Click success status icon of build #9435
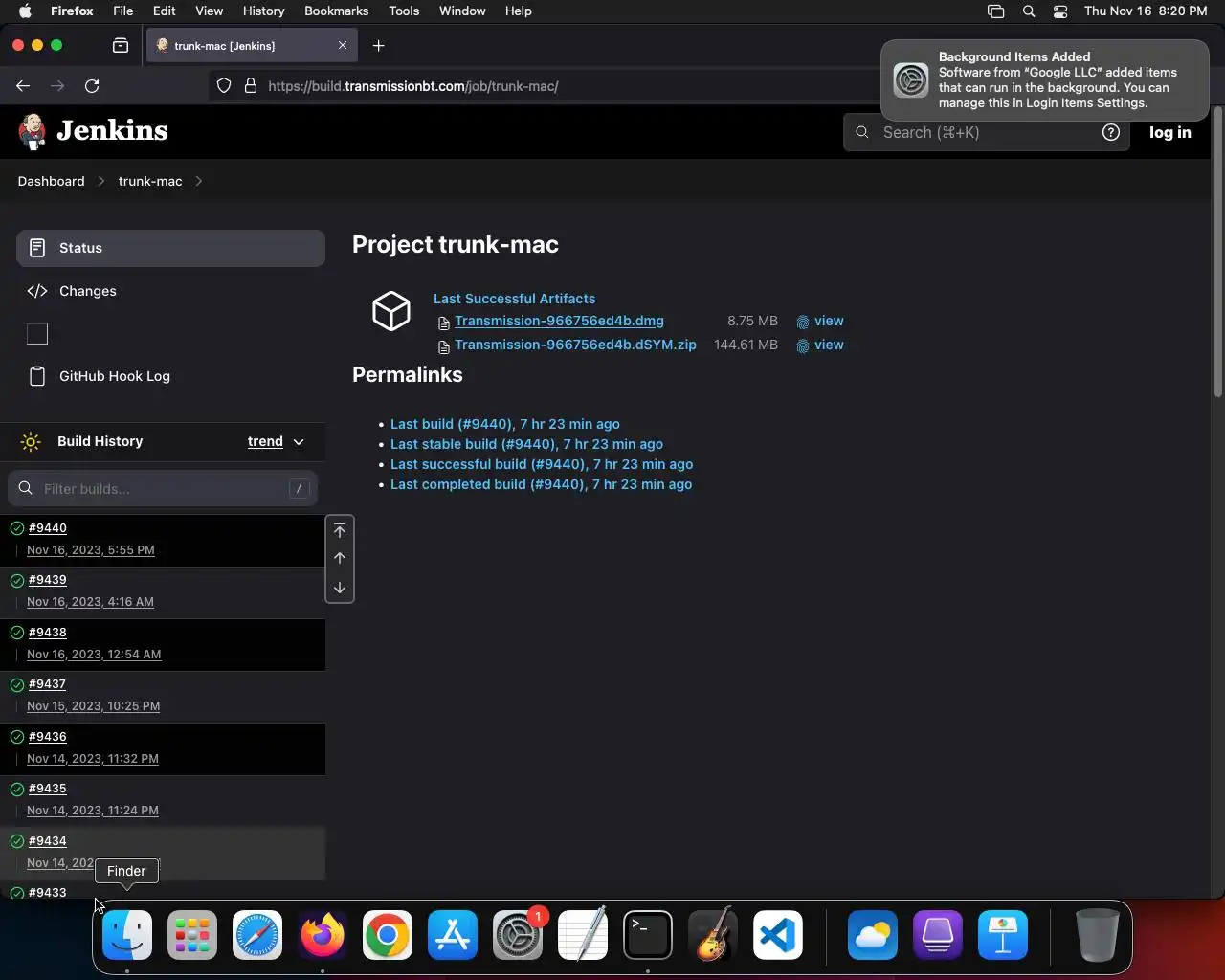This screenshot has width=1225, height=980. pos(17,789)
